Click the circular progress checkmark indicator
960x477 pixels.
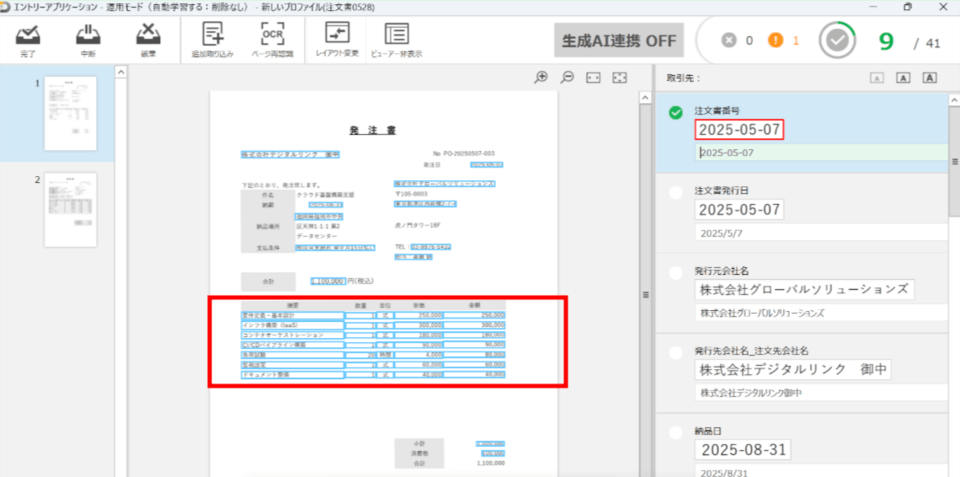[x=836, y=40]
